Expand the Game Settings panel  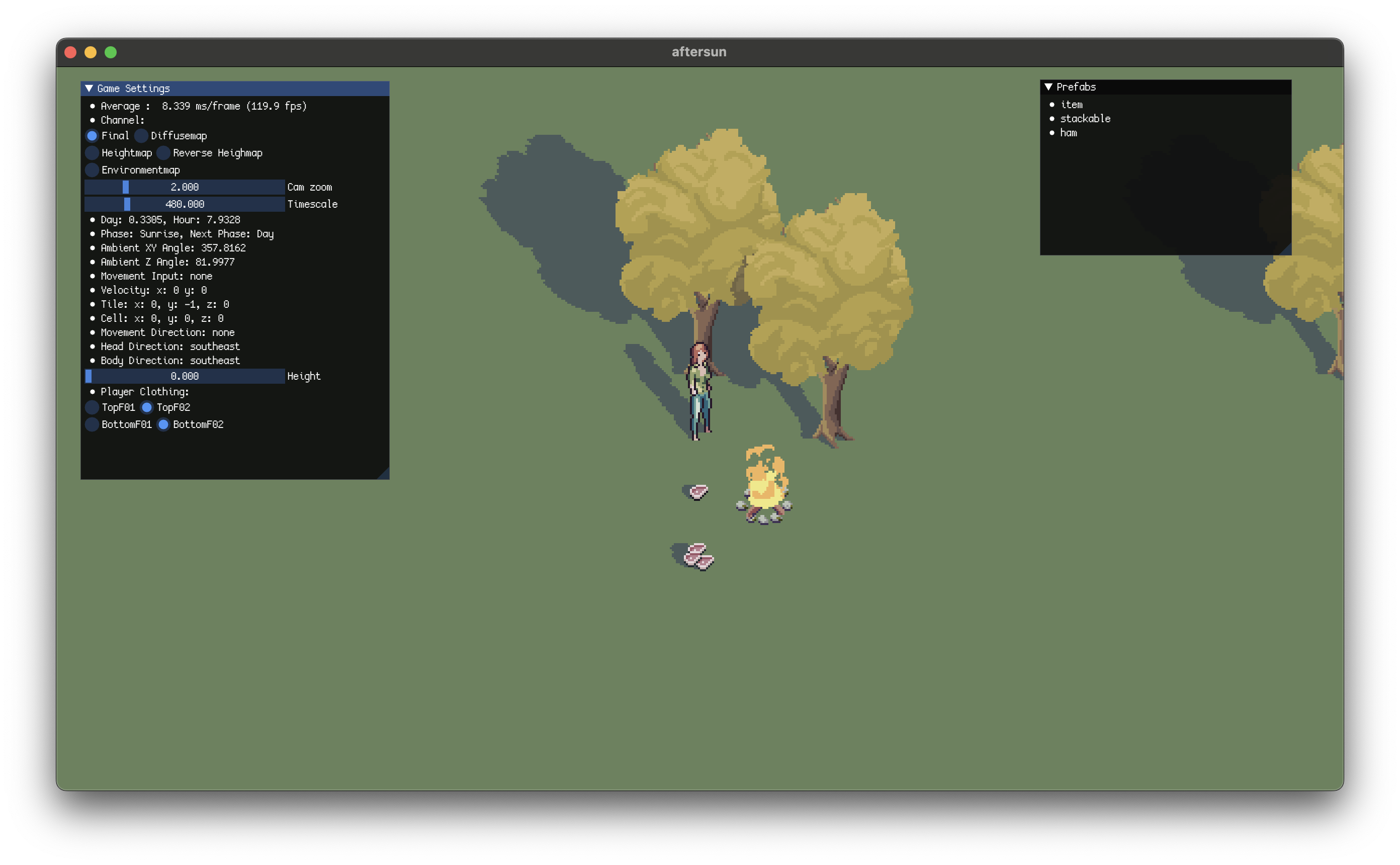click(88, 87)
